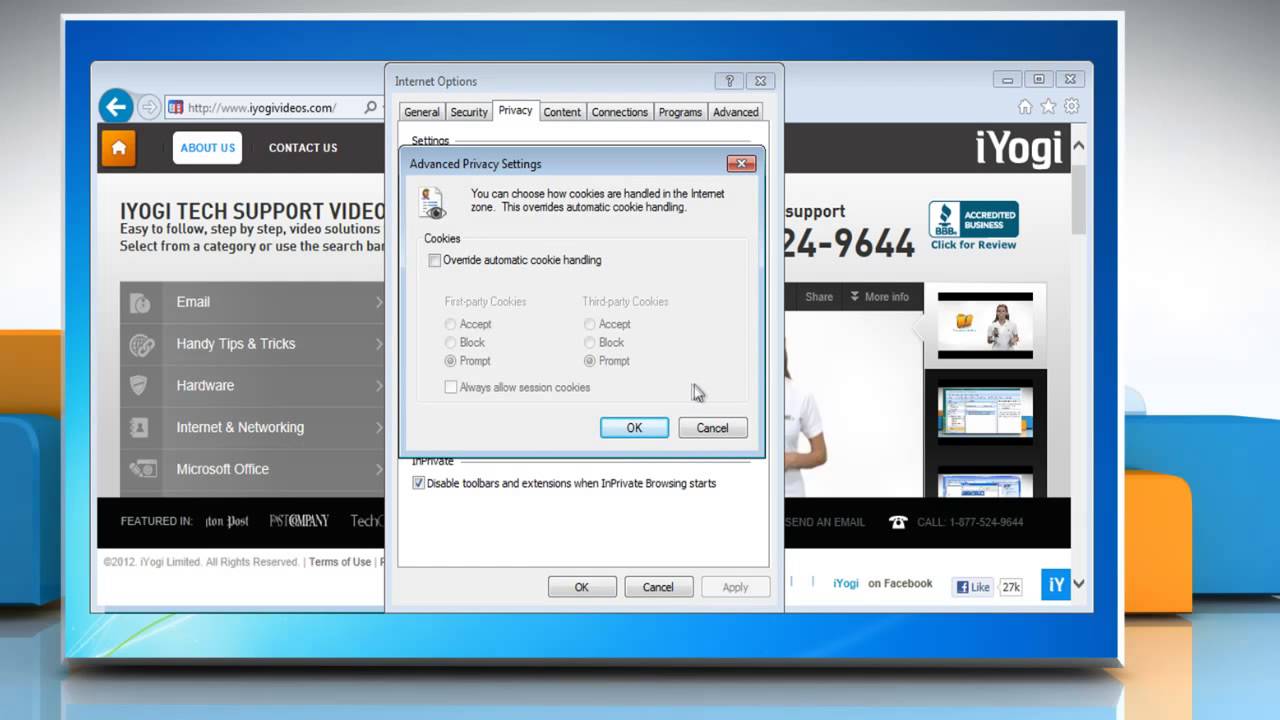
Task: Open the CONTACT US link
Action: point(303,148)
